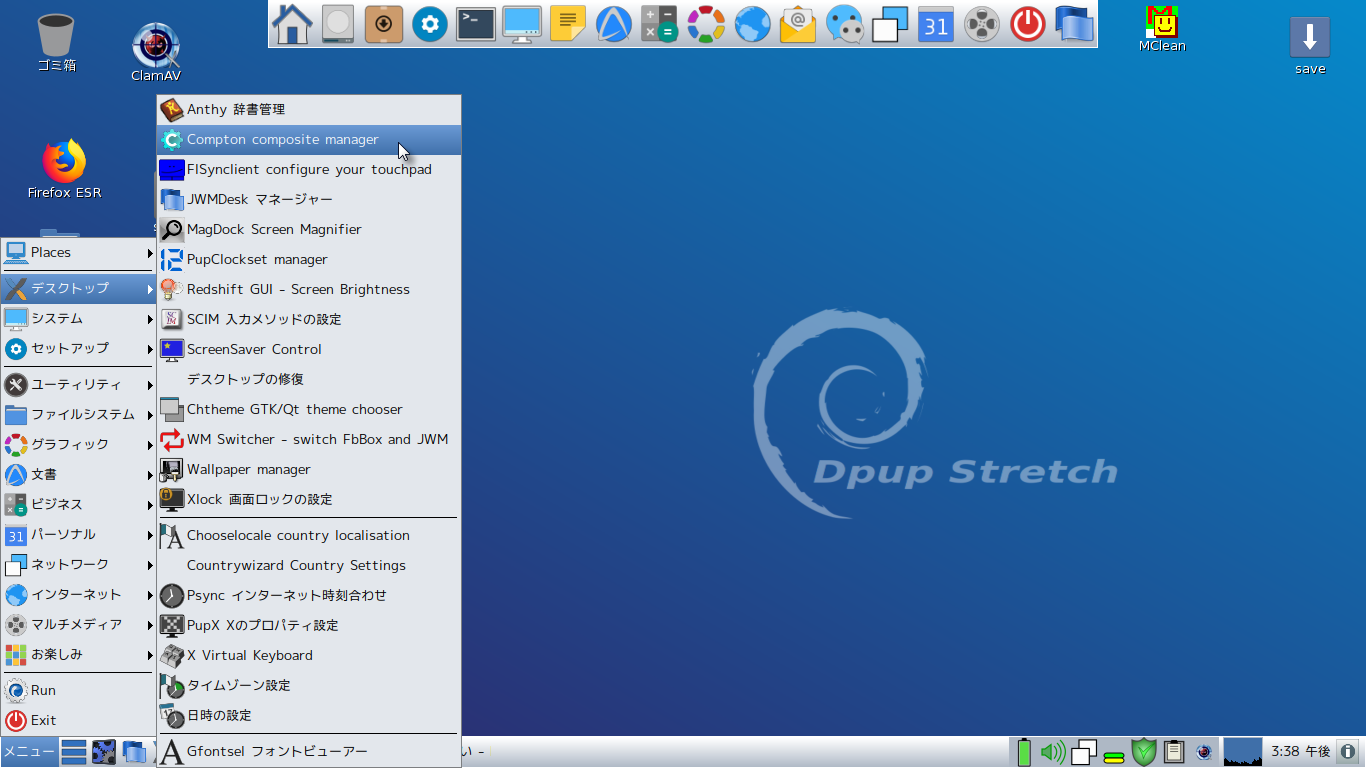Screen dimensions: 1366x768
Task: Open the colorful graphics wheel icon in the dock
Action: click(706, 24)
